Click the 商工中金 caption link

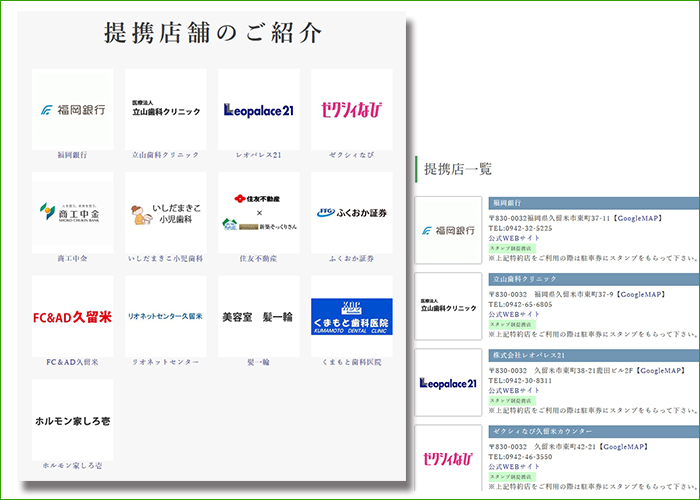click(x=72, y=258)
